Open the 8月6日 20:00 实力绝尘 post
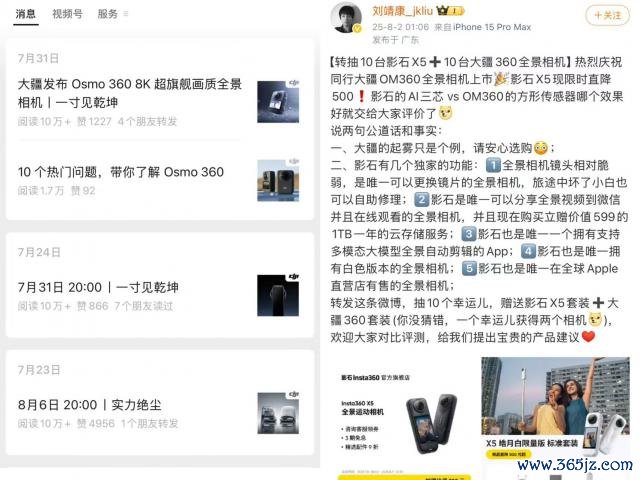The width and height of the screenshot is (640, 480). [x=89, y=405]
